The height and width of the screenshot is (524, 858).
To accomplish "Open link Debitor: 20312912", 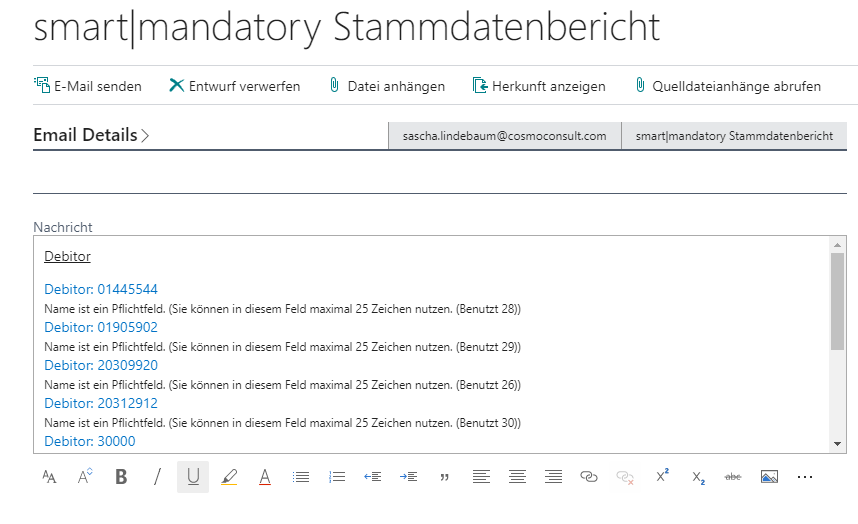I will click(101, 403).
